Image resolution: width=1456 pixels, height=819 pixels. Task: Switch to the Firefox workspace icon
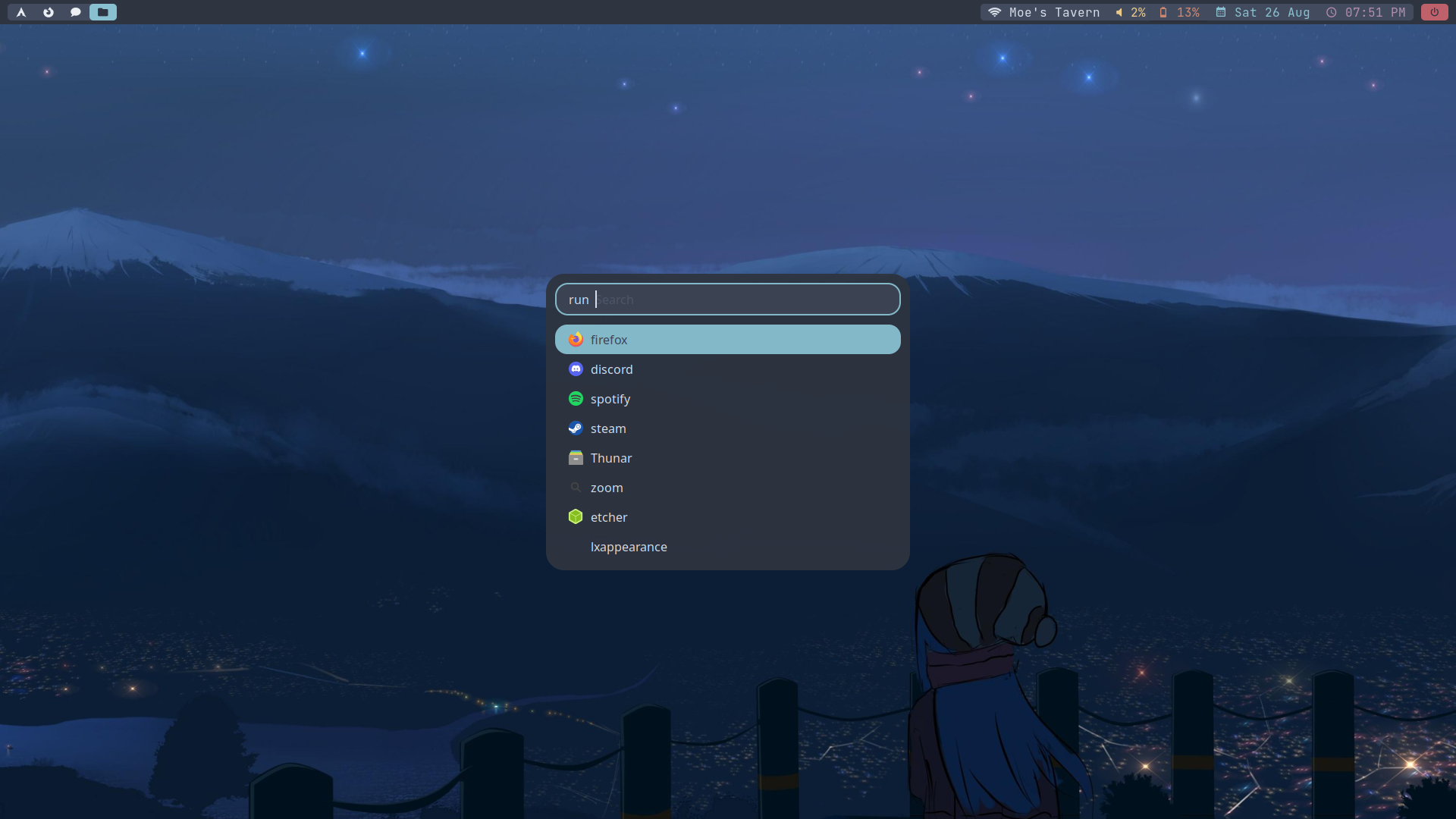tap(49, 12)
